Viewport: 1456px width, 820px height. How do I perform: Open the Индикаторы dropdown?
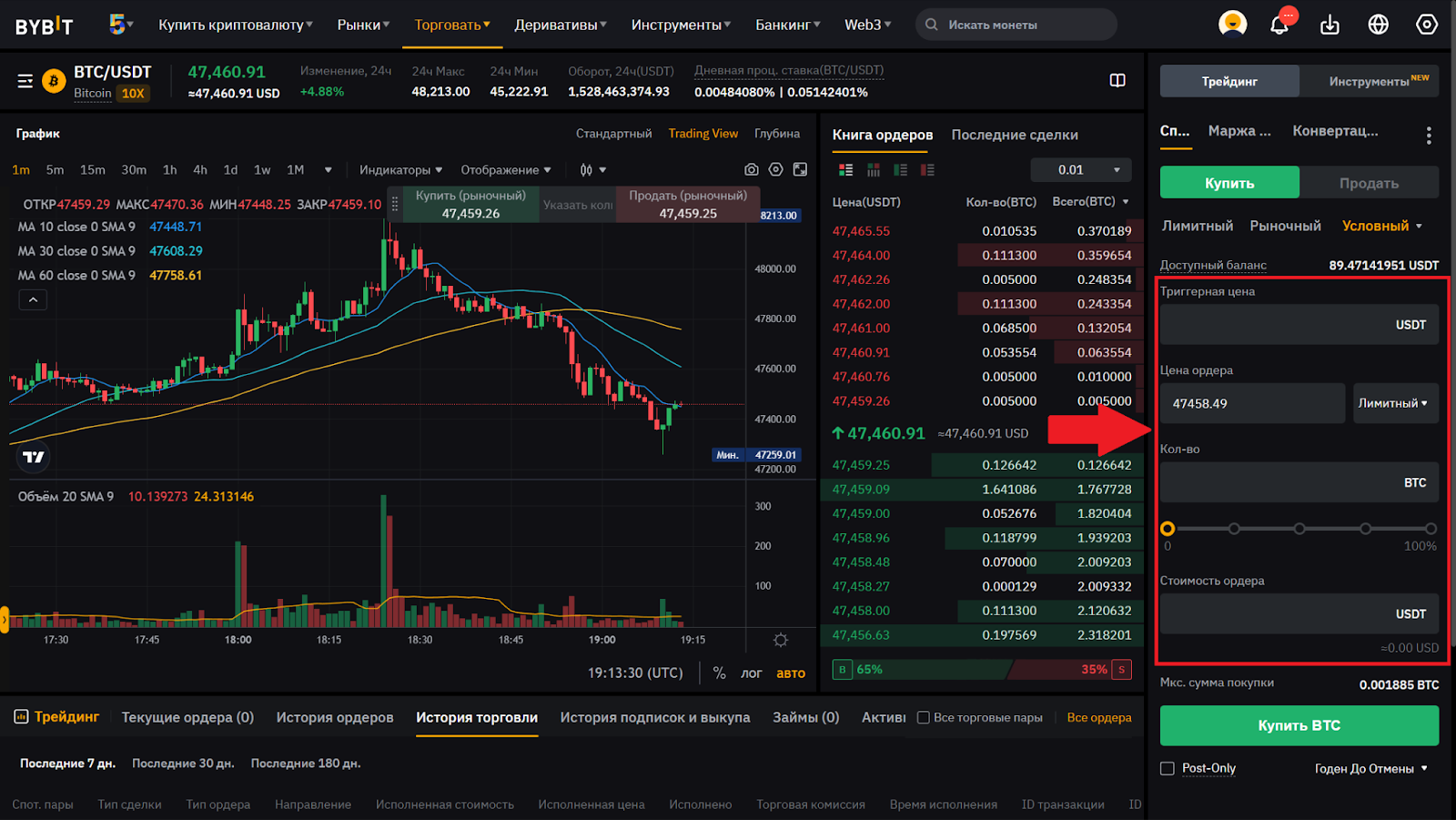pyautogui.click(x=400, y=170)
